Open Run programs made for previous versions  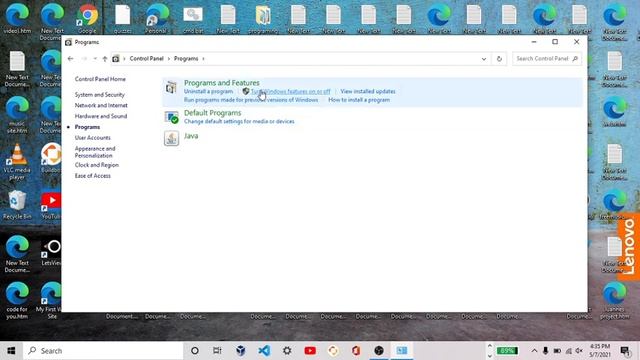pyautogui.click(x=251, y=100)
